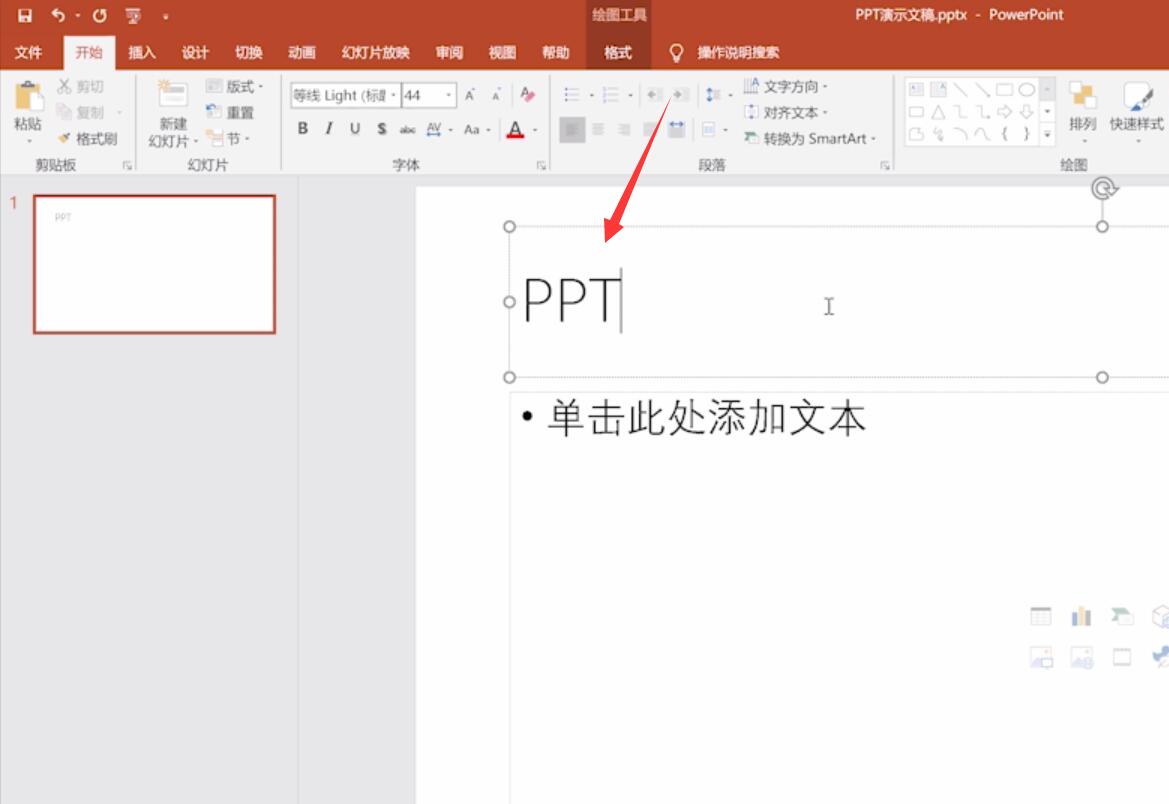Click the bulleted list icon
The height and width of the screenshot is (804, 1169).
coord(572,95)
